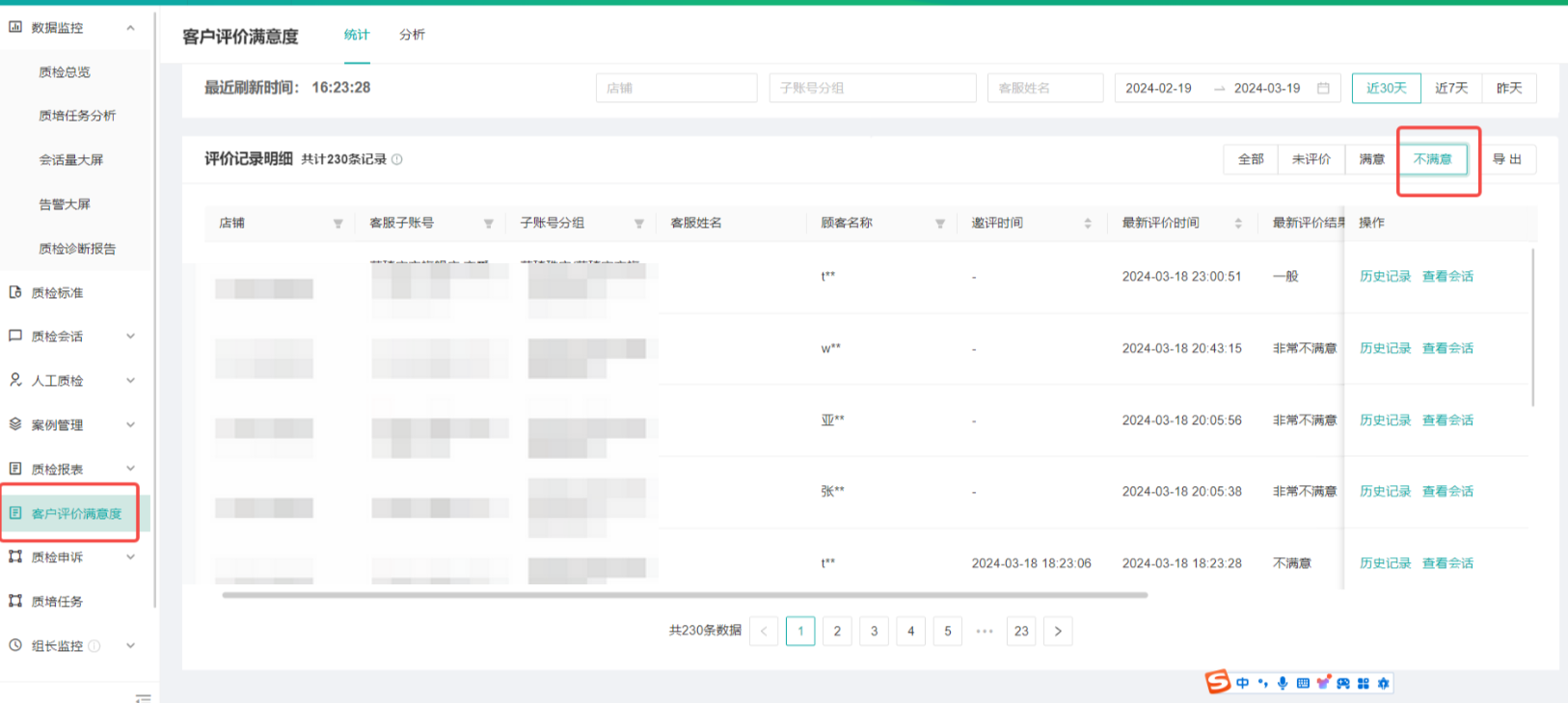Switch to the 分析 tab

412,35
